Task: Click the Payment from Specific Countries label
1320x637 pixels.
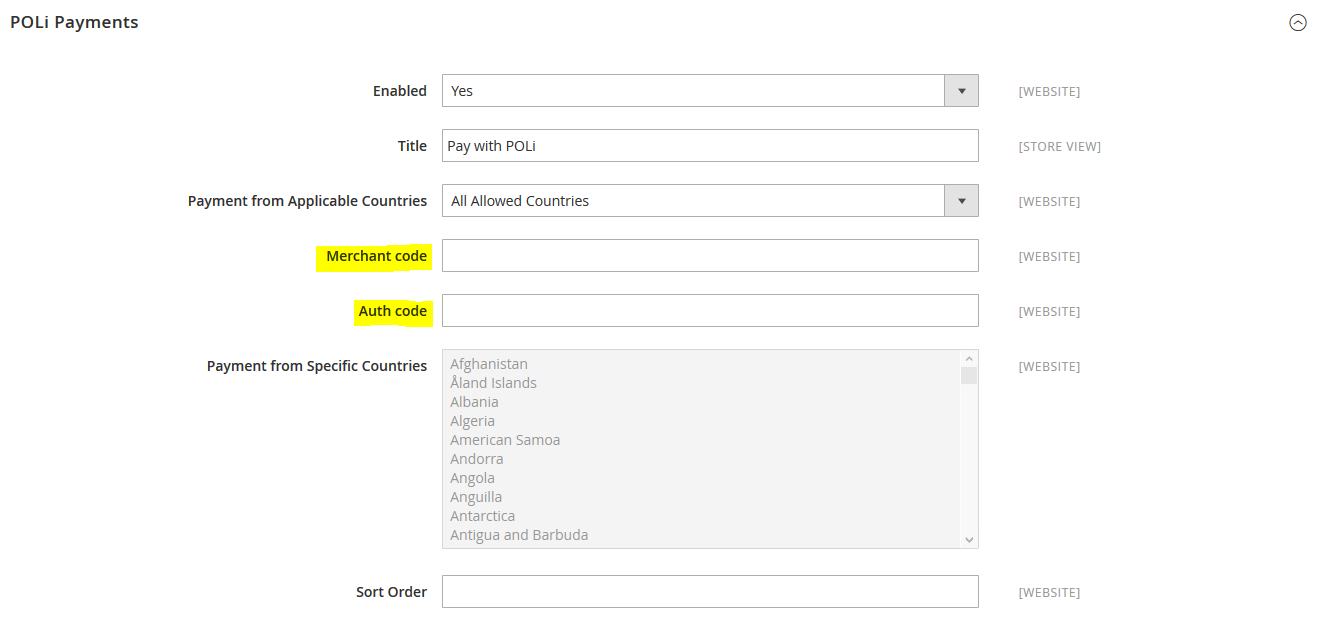Action: coord(317,366)
